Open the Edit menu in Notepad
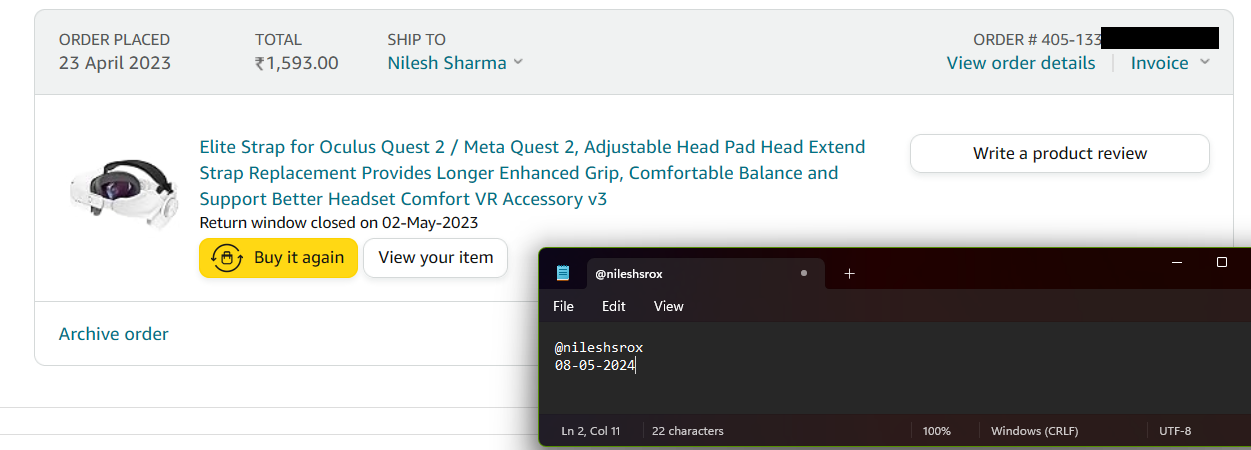Image resolution: width=1251 pixels, height=450 pixels. tap(614, 306)
